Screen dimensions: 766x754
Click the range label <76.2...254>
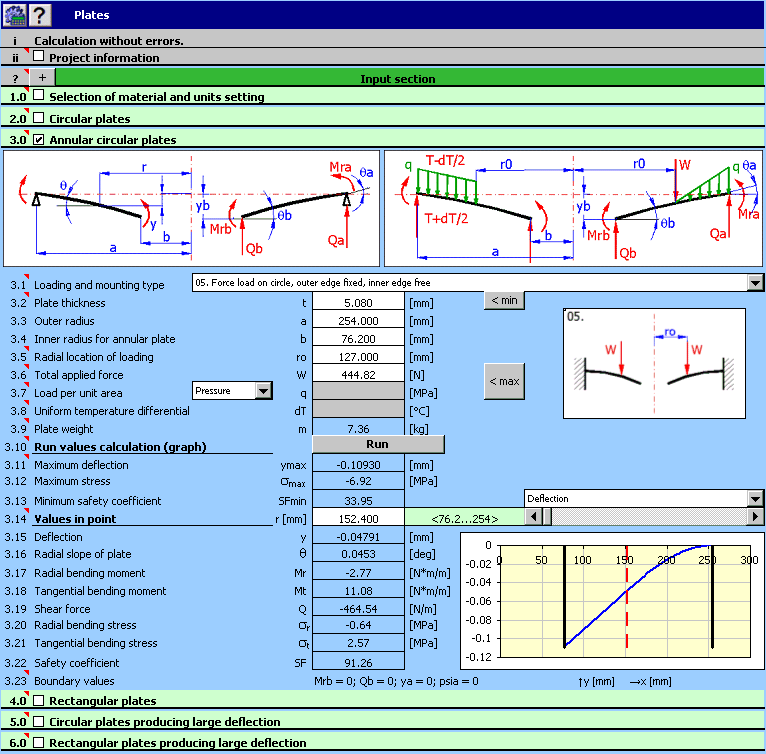click(465, 518)
